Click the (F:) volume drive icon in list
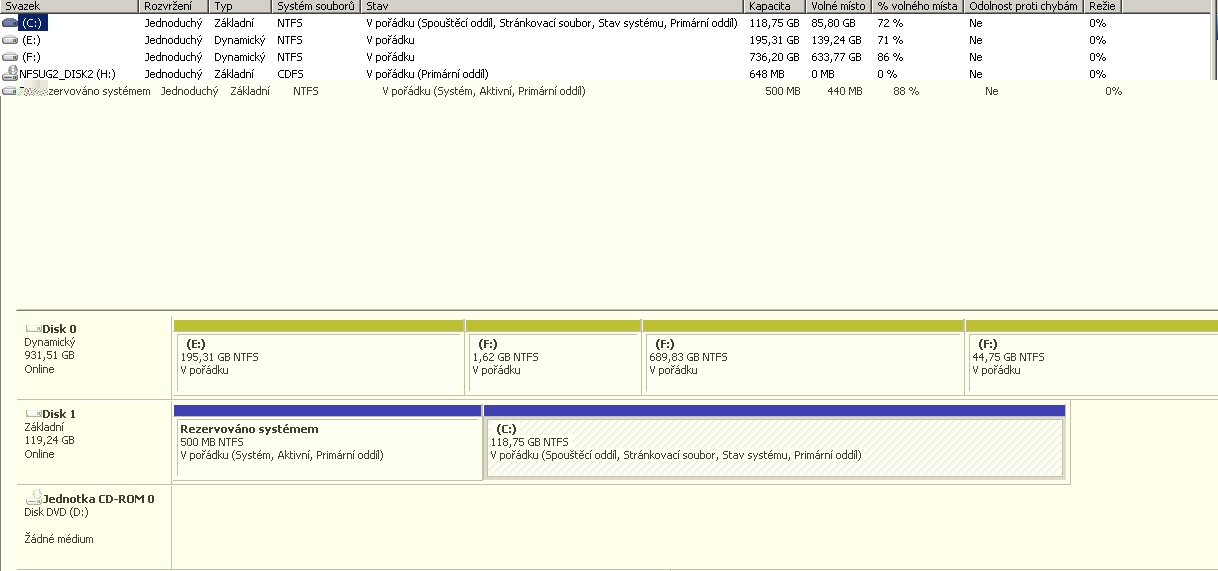 click(10, 57)
